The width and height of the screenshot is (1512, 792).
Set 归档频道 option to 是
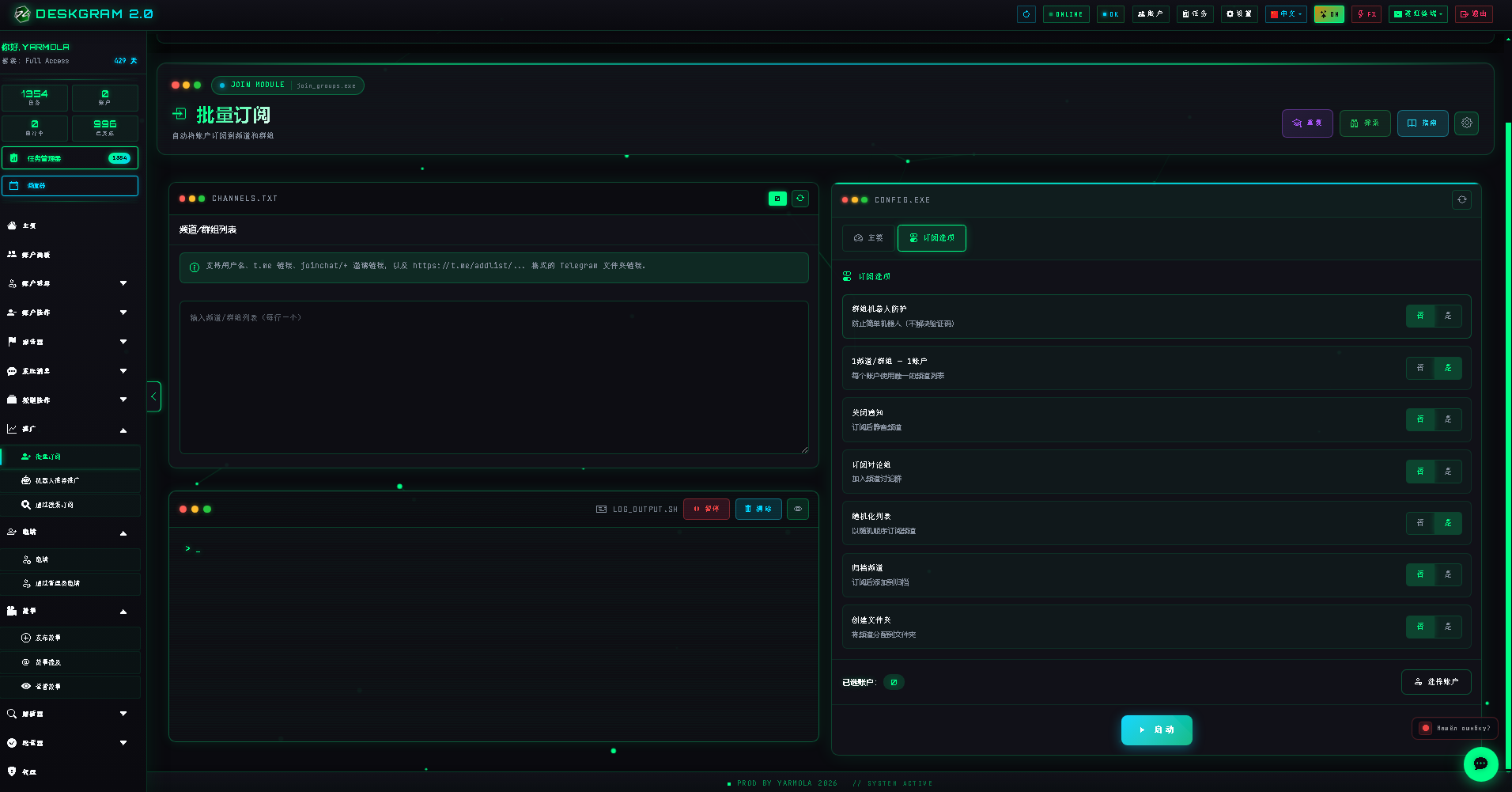[1448, 574]
